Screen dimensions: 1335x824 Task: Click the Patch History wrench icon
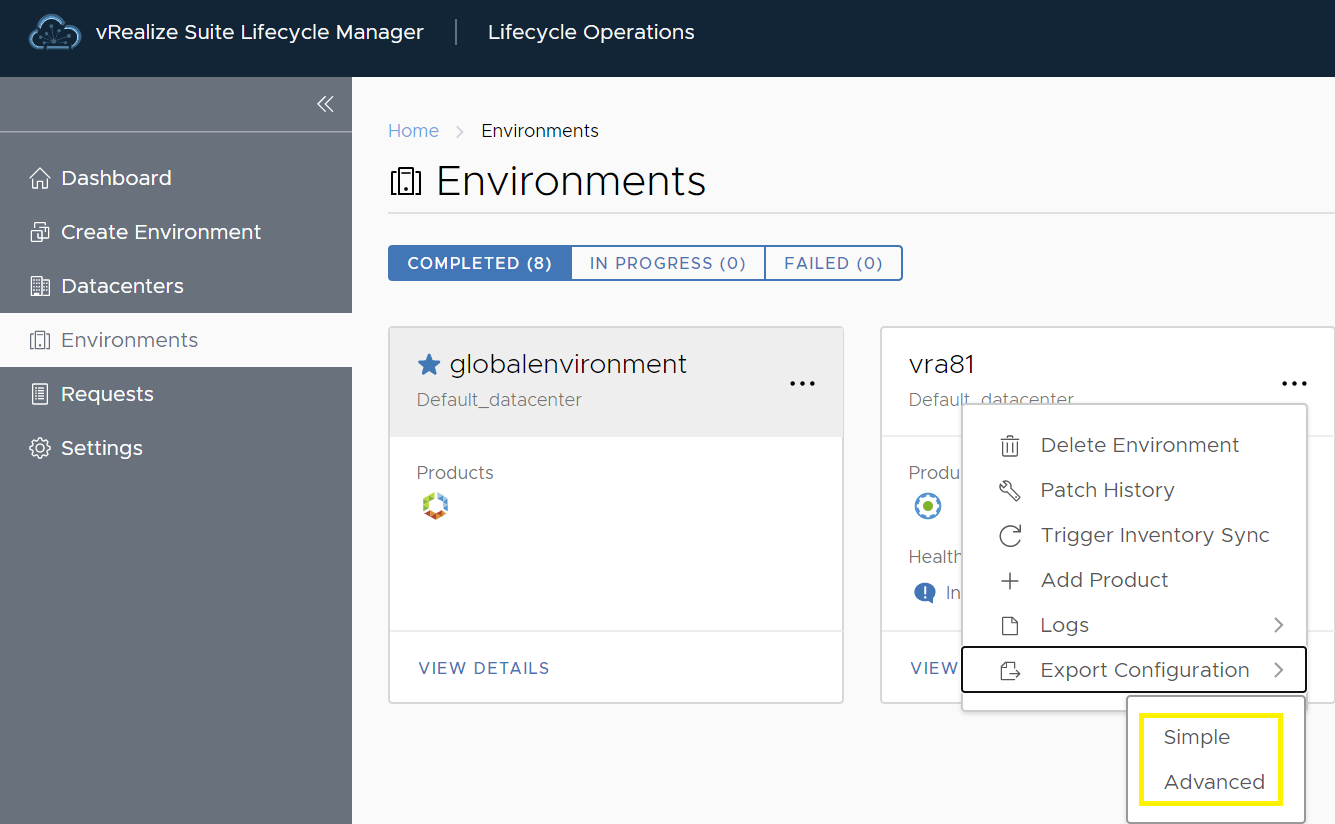tap(1009, 490)
